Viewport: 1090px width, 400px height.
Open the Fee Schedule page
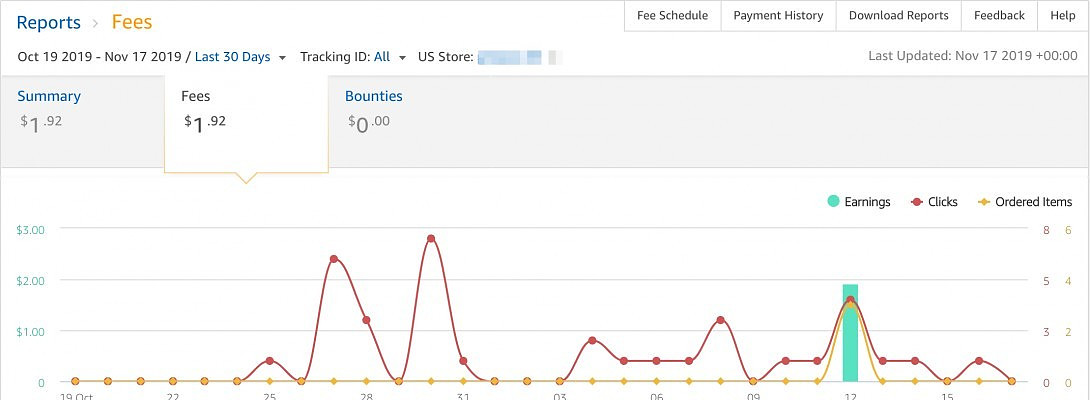click(x=672, y=16)
